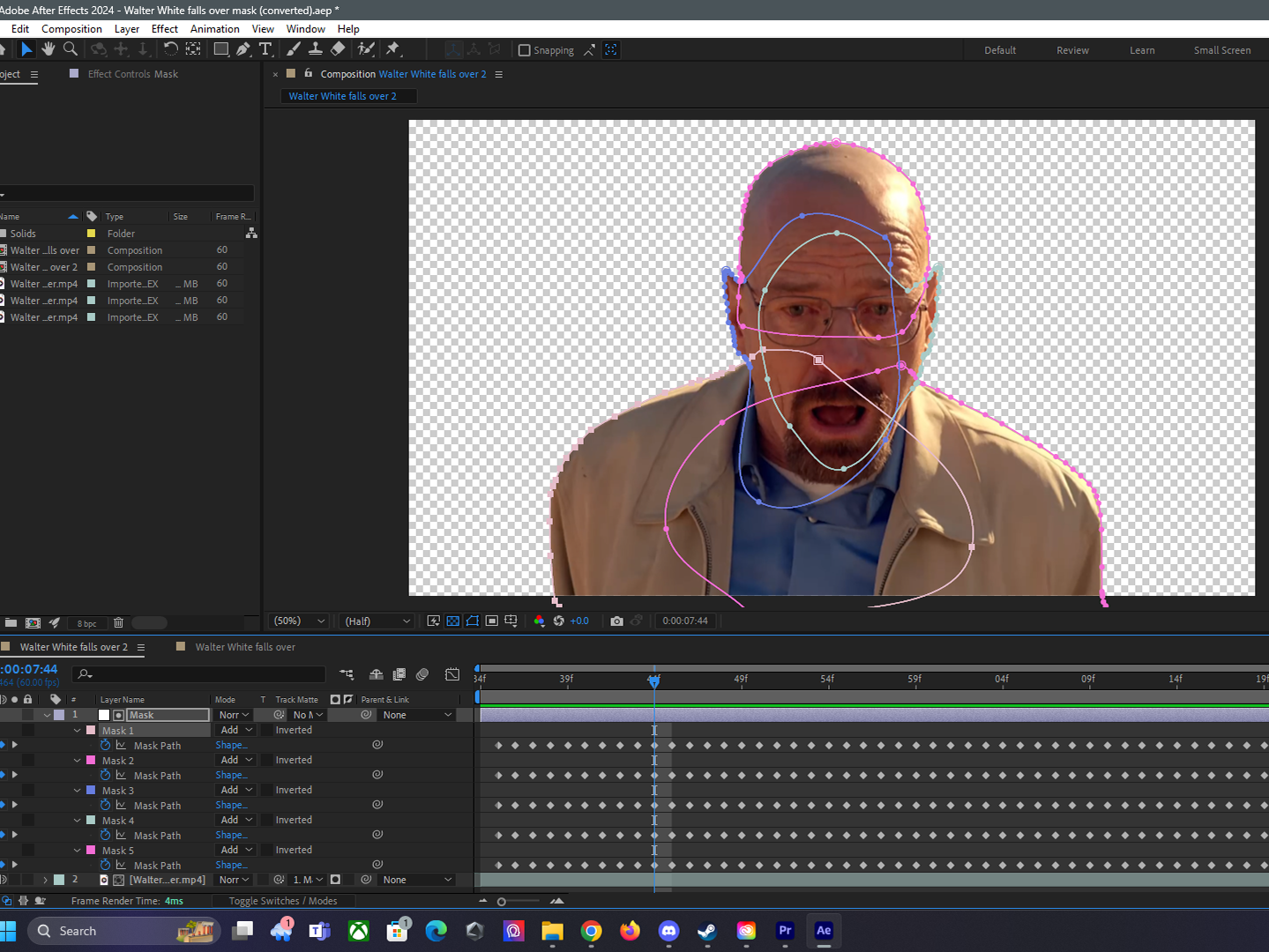Select the Rotation tool
Screen dimensions: 1269x952
(170, 49)
